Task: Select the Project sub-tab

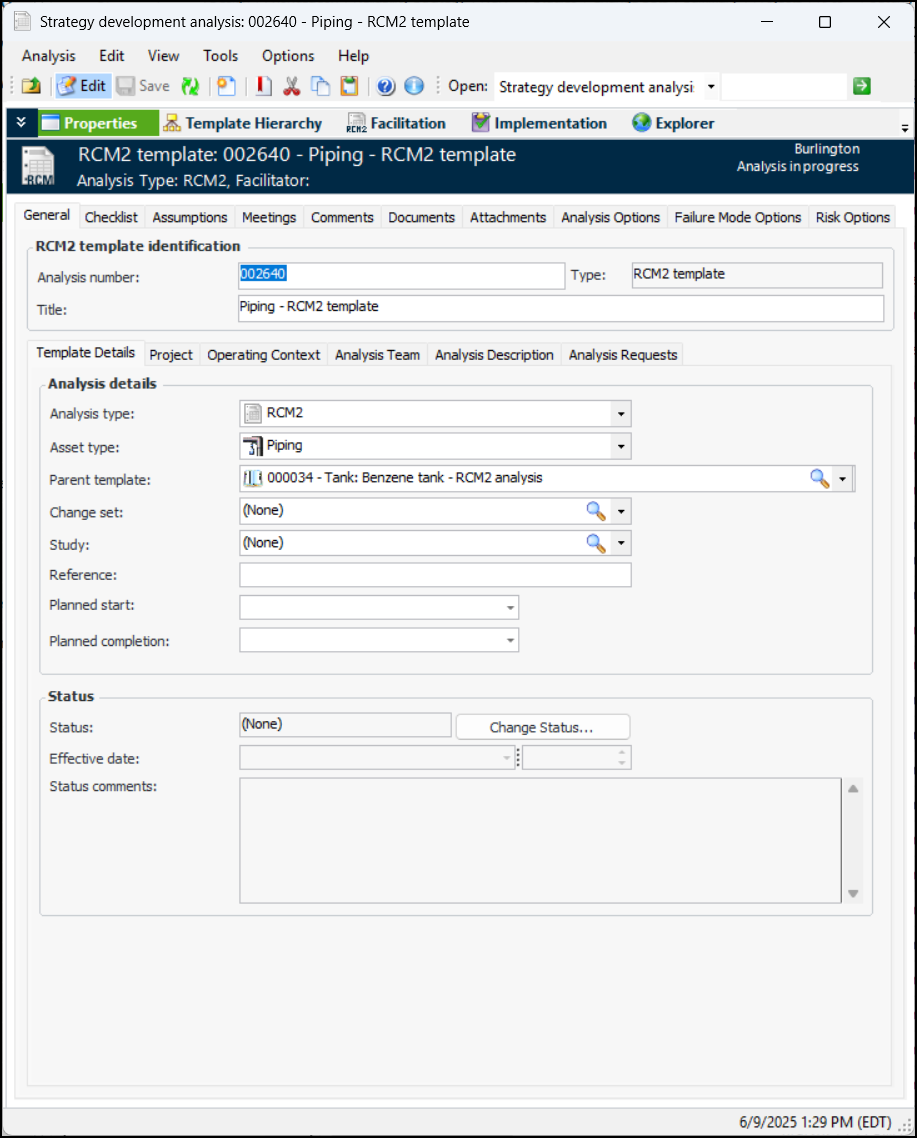Action: 171,355
